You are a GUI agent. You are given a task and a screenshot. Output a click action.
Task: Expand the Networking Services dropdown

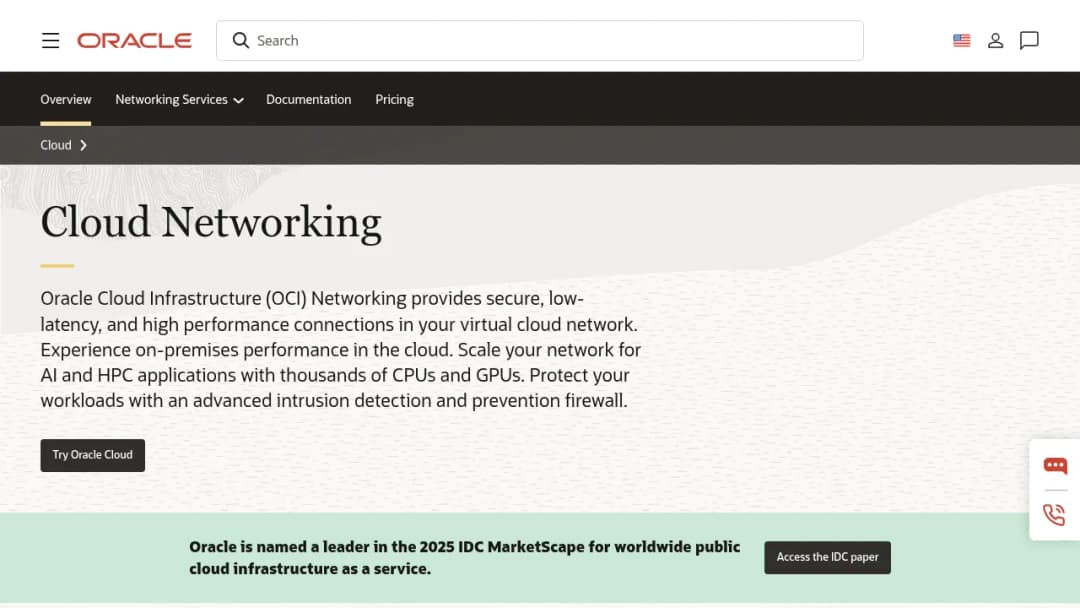point(179,99)
